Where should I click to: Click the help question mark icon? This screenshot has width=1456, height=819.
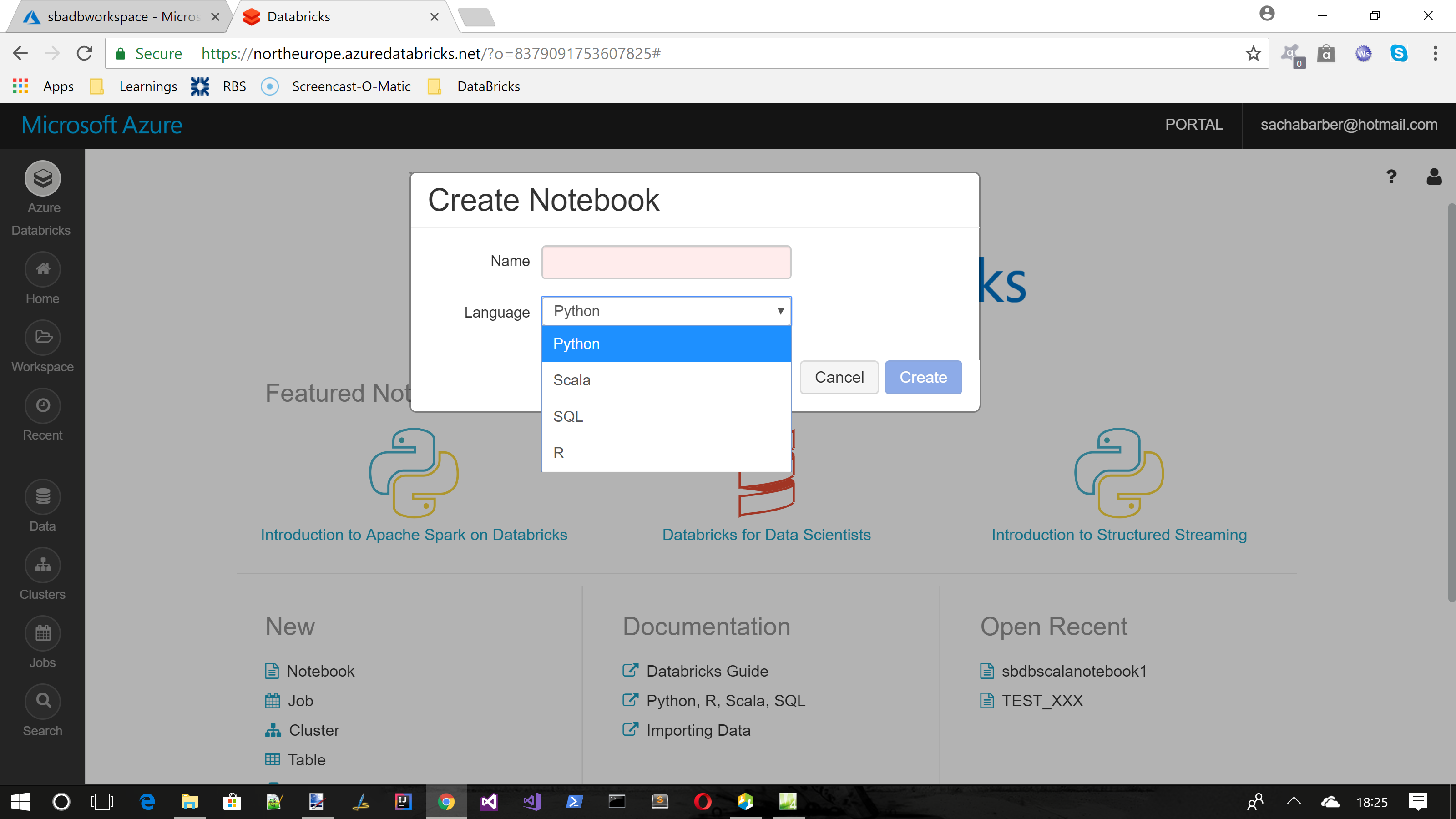1391,177
